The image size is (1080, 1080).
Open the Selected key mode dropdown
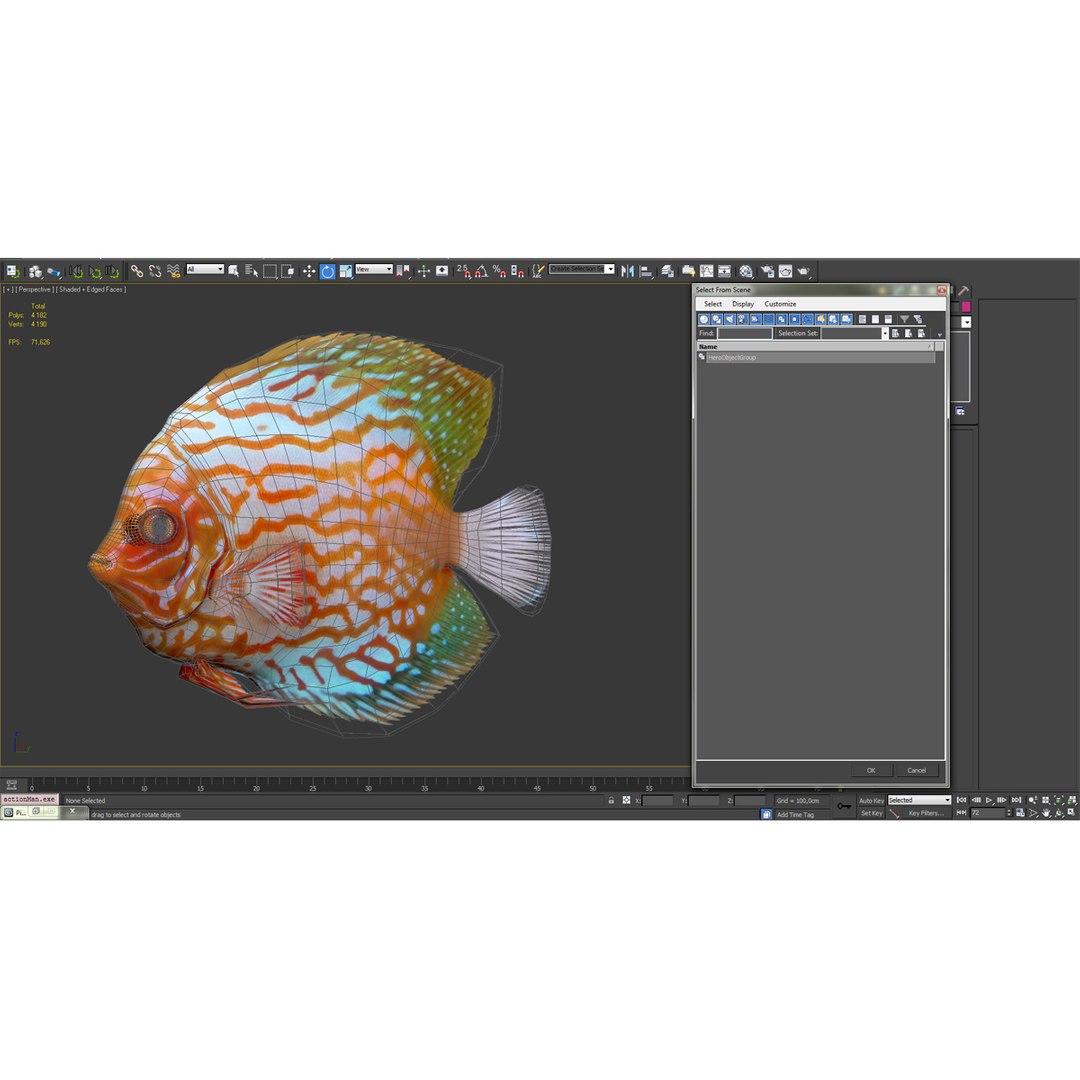point(919,800)
